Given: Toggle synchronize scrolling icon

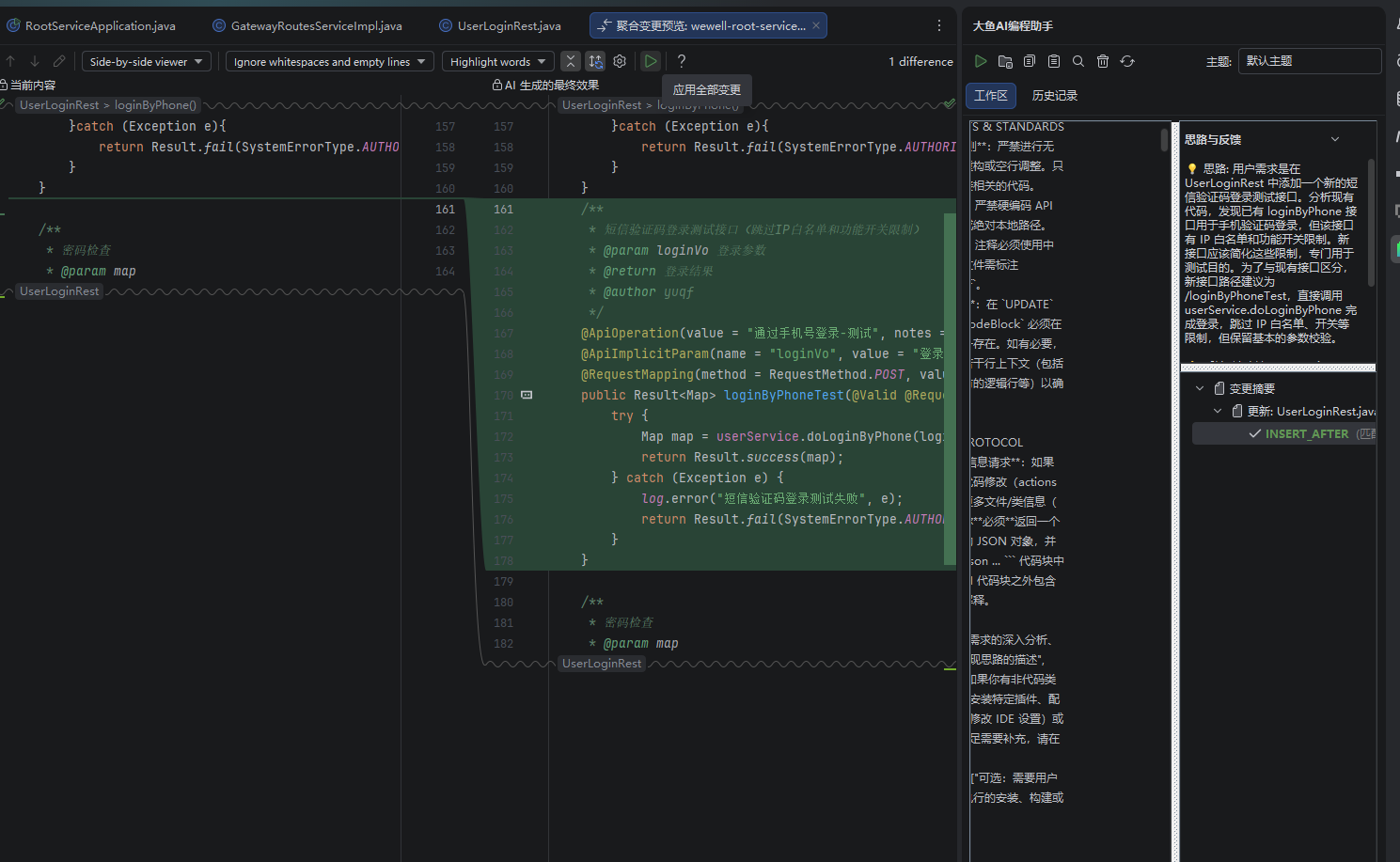Looking at the screenshot, I should pos(595,61).
